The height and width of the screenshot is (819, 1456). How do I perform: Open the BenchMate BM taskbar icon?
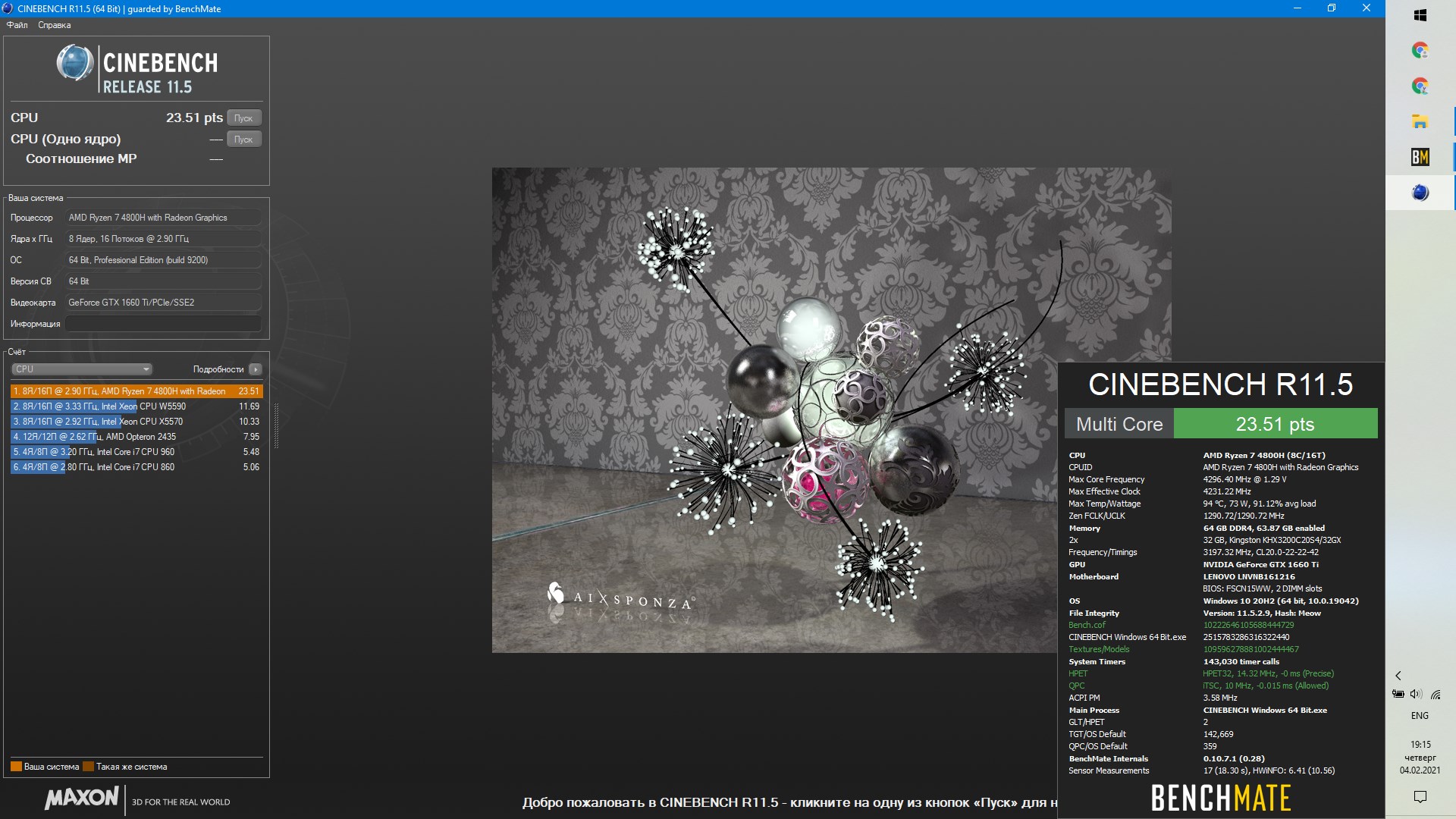point(1420,157)
